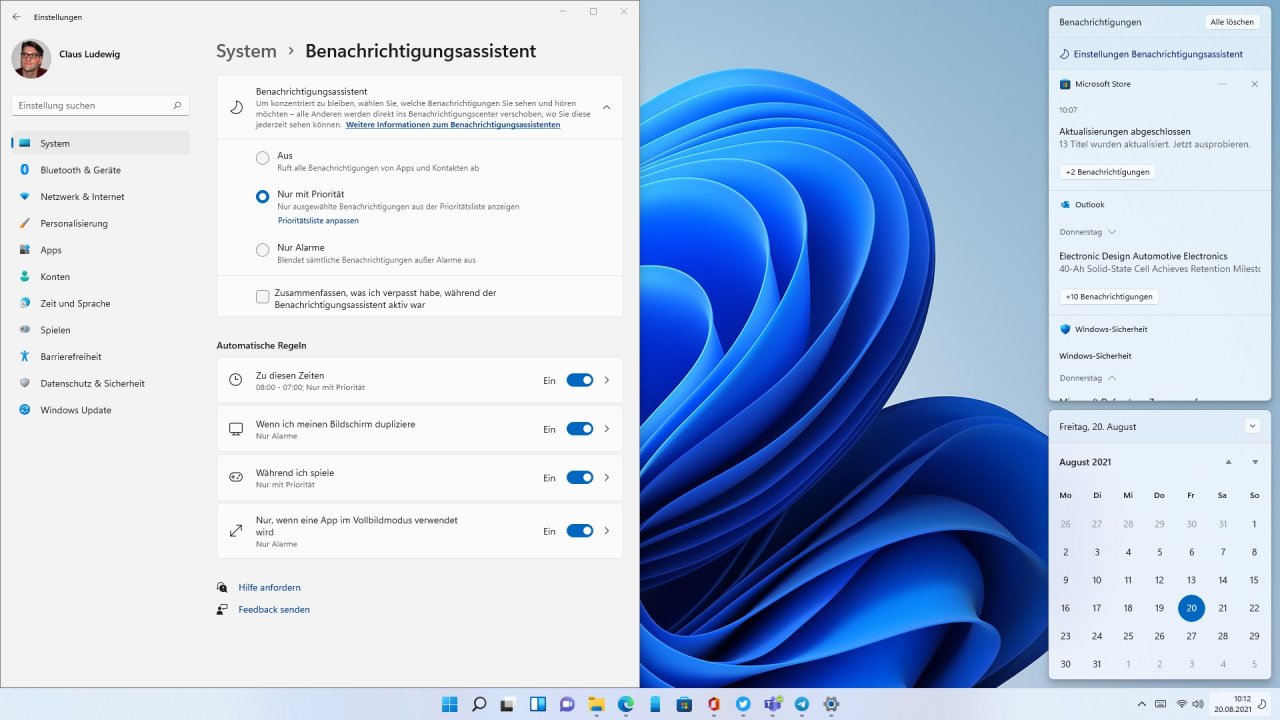Toggle 'Wenn ich meinen Bildschirm dupliziere' switch

pos(580,429)
